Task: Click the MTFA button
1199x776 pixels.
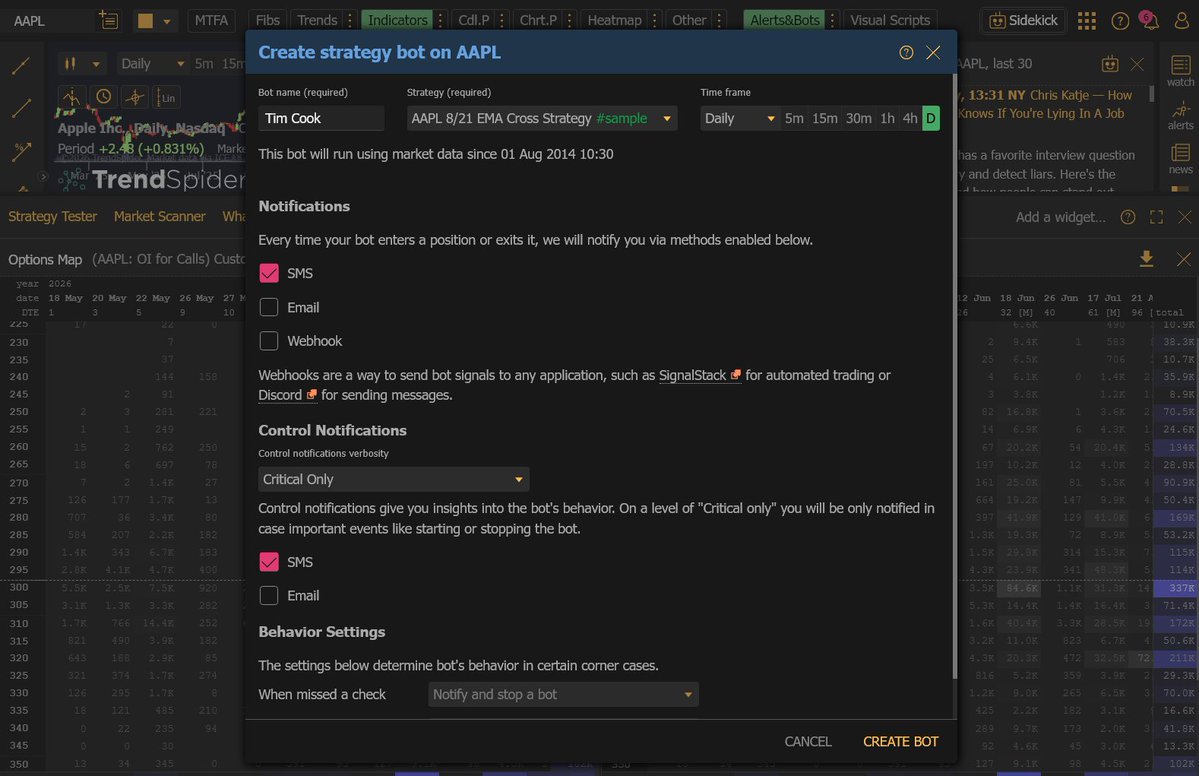Action: tap(211, 21)
